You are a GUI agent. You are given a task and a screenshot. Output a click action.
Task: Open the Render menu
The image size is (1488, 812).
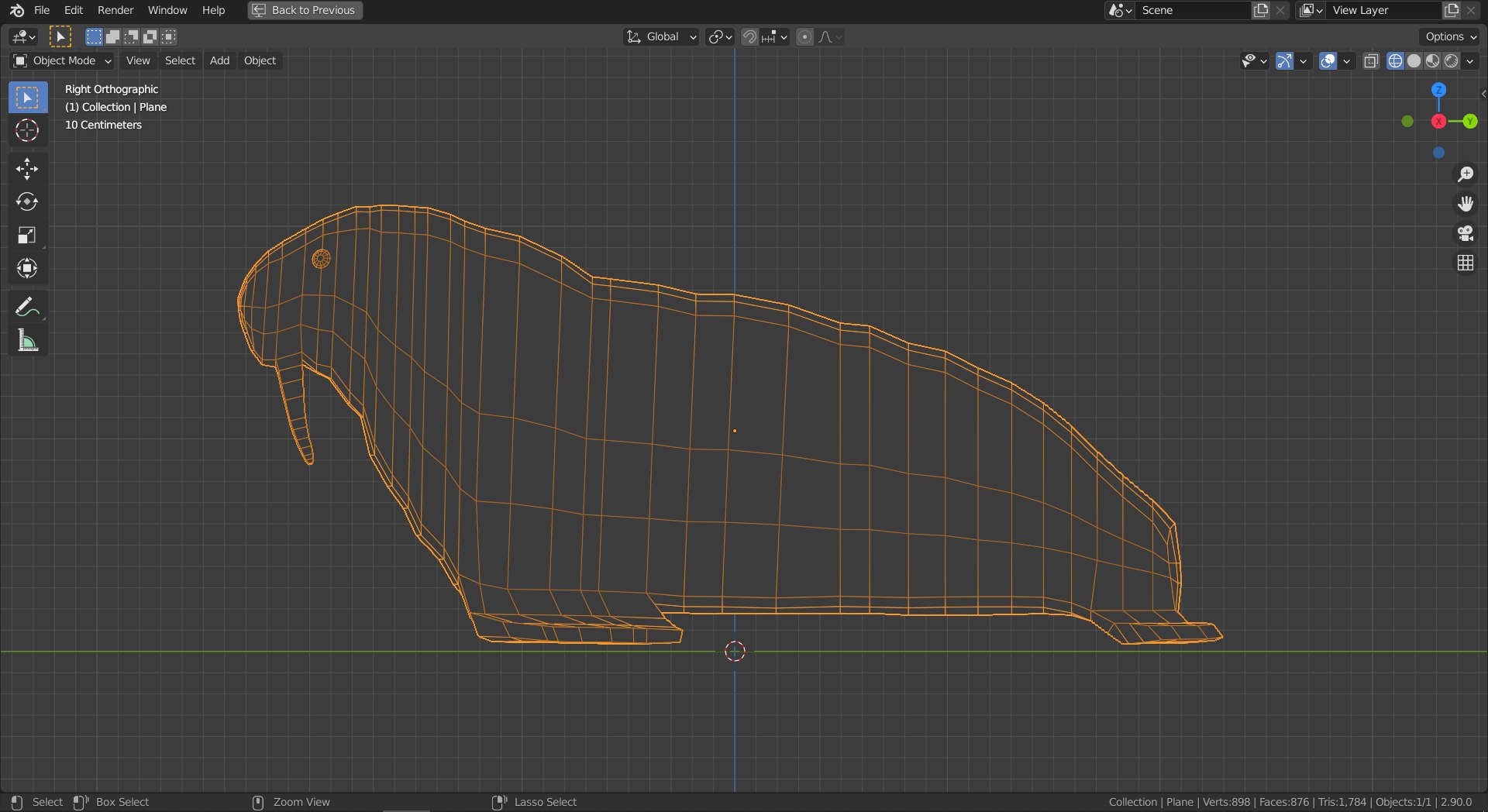click(115, 10)
